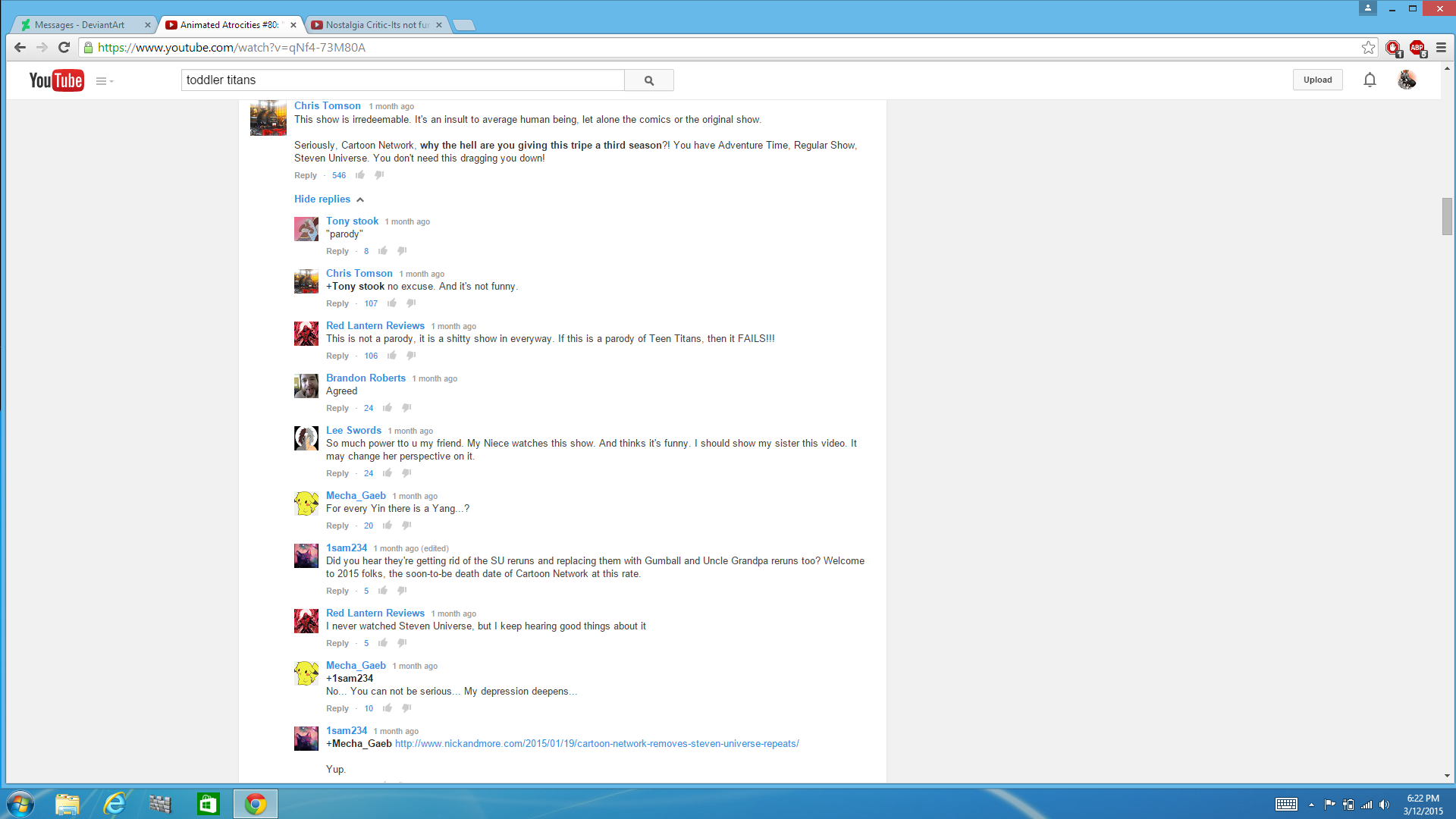The image size is (1456, 819).
Task: Open Internet Explorer from the taskbar
Action: (x=115, y=804)
